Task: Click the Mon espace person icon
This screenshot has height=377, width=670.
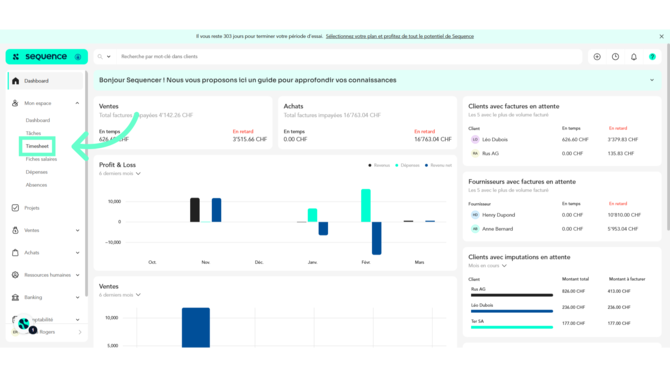Action: [x=15, y=103]
